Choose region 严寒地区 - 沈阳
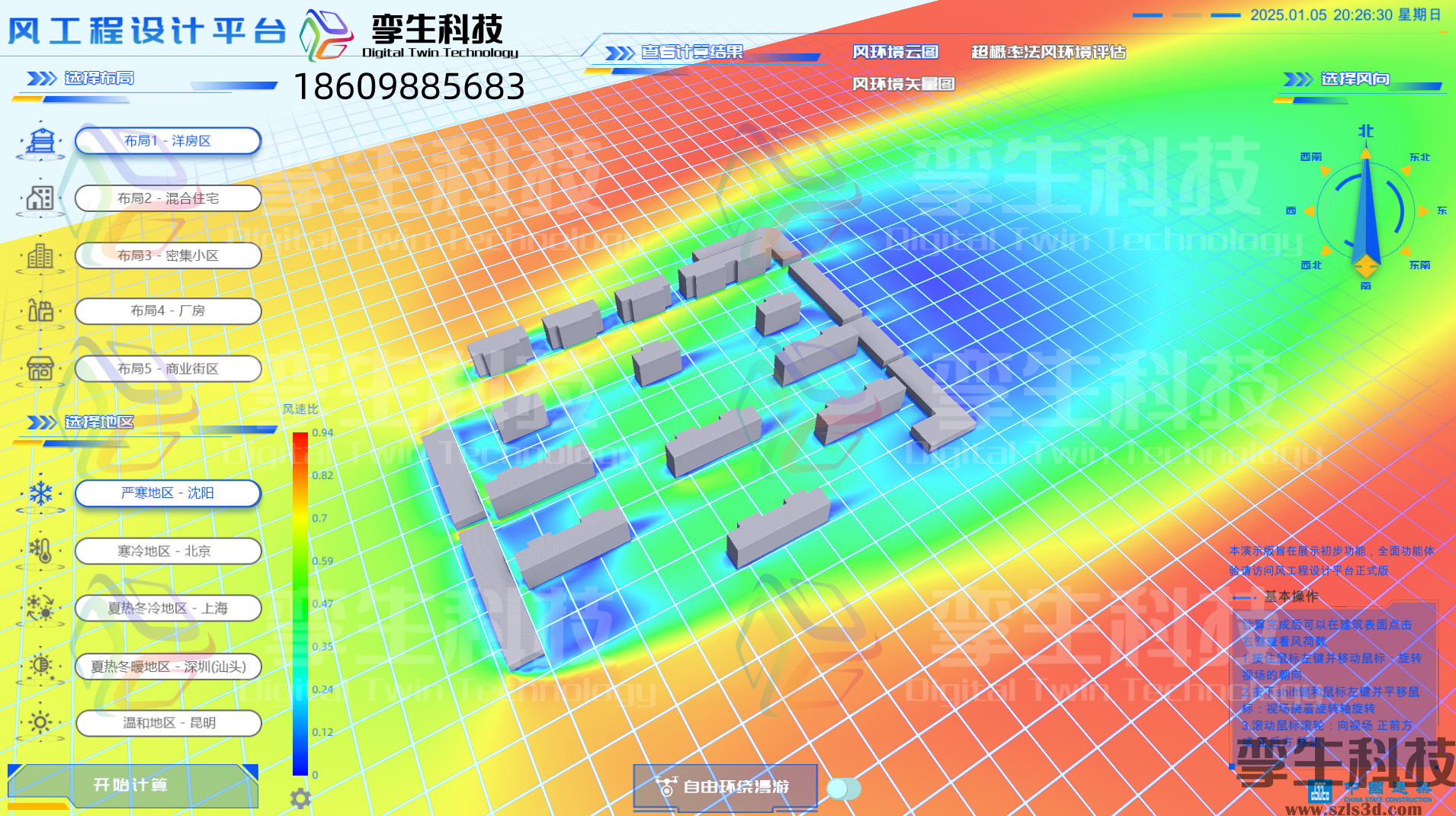1456x816 pixels. click(x=168, y=493)
